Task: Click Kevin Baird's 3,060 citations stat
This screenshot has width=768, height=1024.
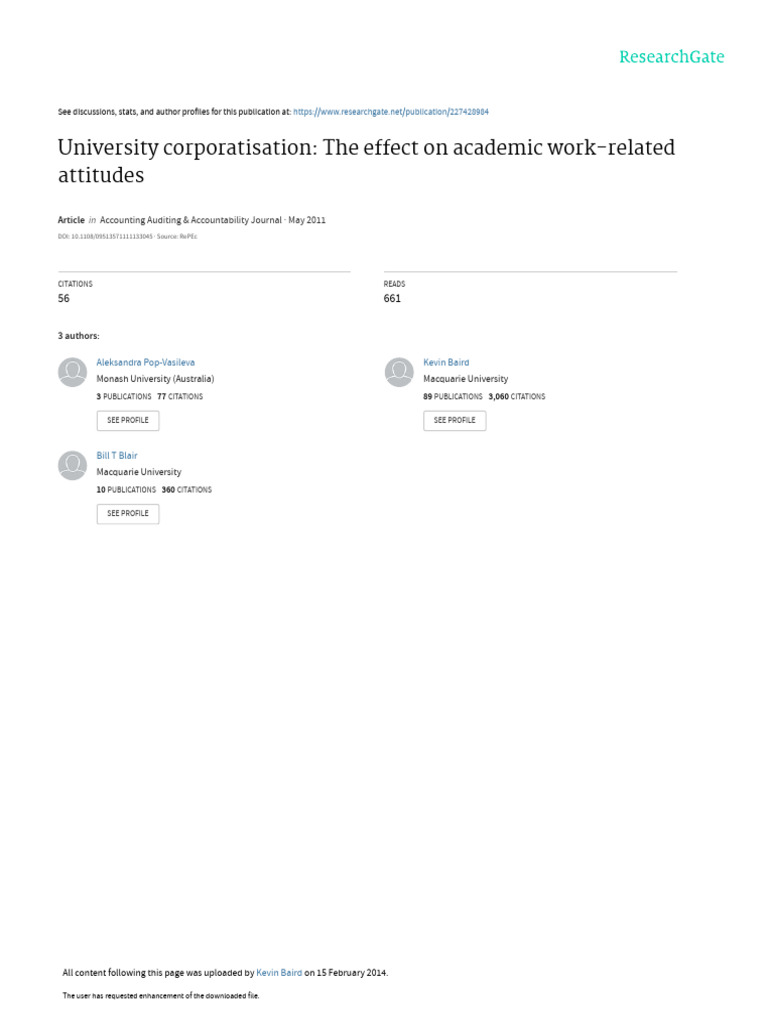Action: [x=517, y=397]
